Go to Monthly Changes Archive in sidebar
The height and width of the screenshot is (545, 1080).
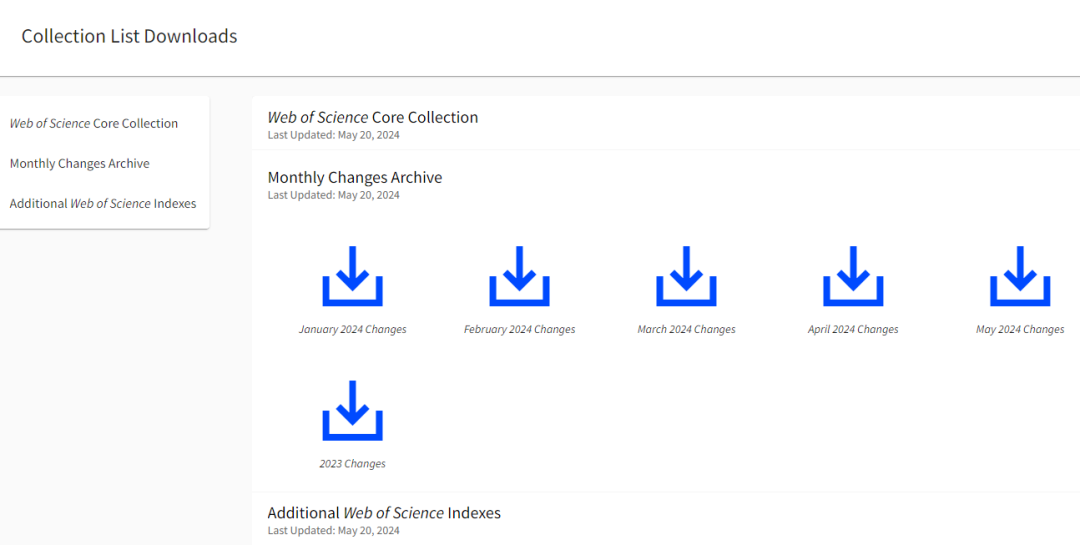point(80,164)
